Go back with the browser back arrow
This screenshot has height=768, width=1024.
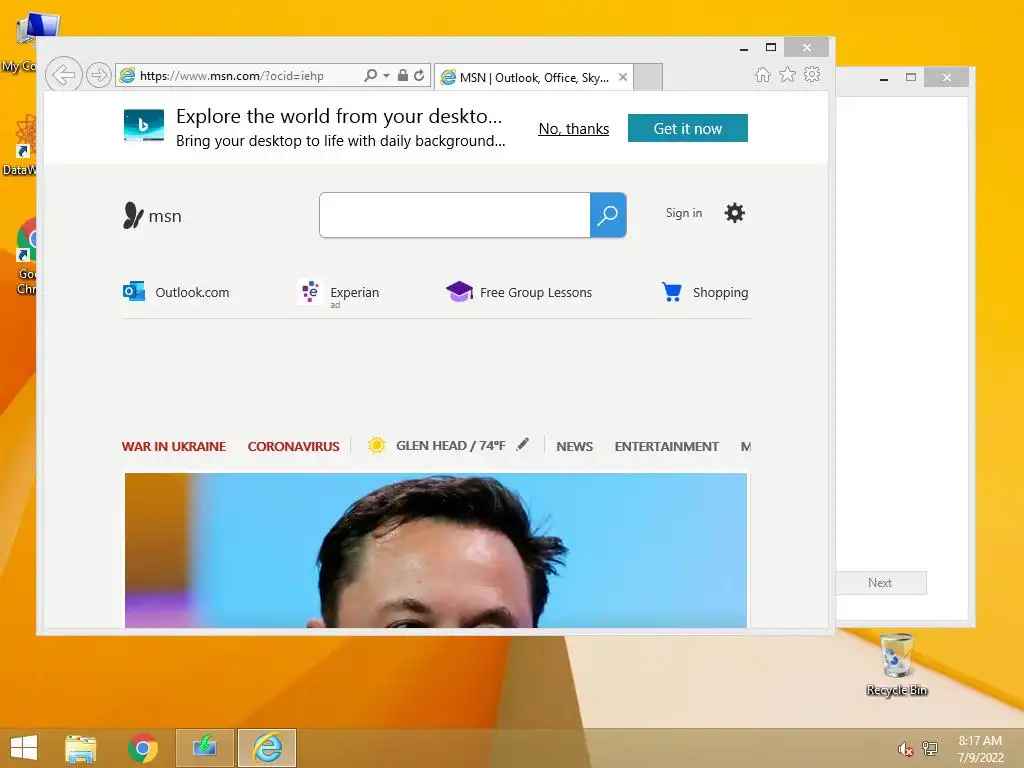63,75
